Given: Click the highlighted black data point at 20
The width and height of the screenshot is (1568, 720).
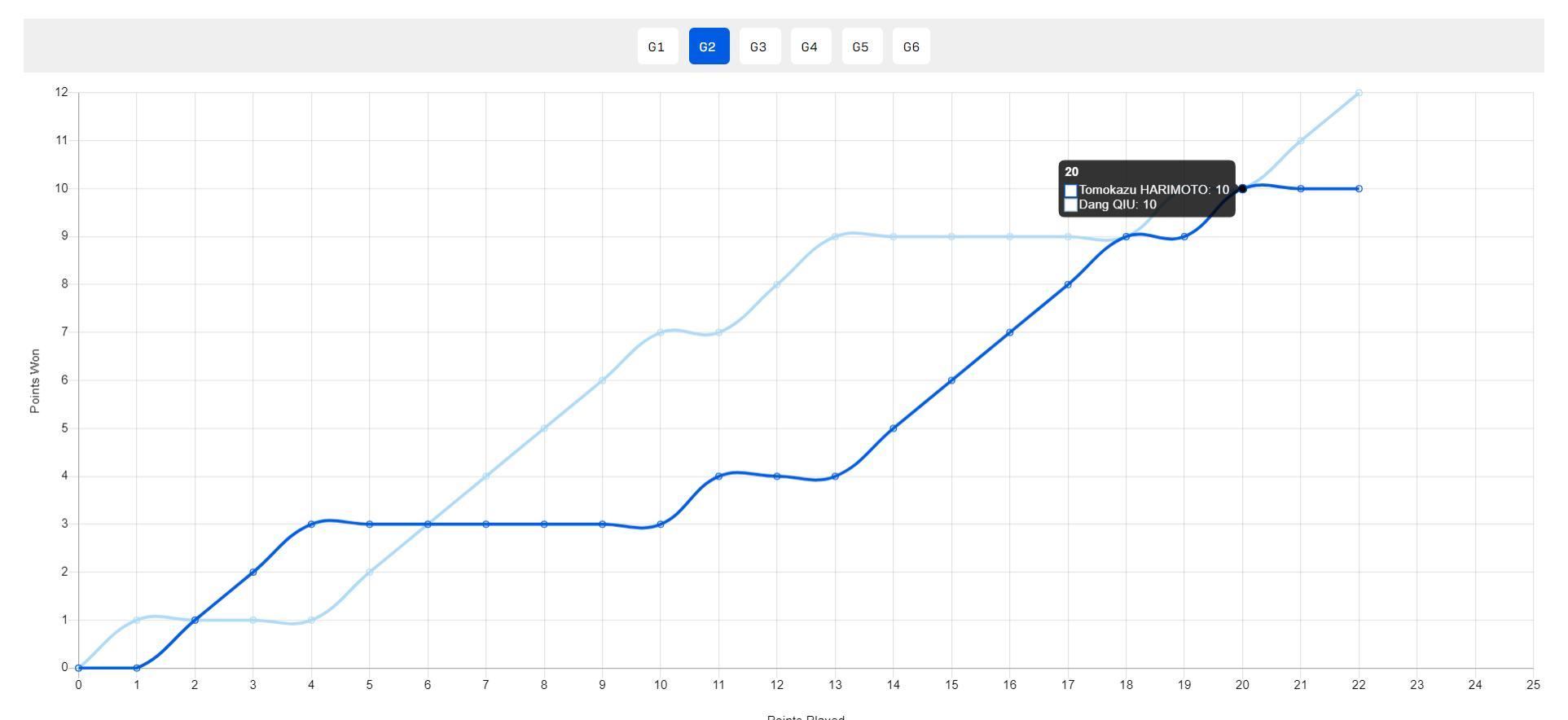Looking at the screenshot, I should pyautogui.click(x=1242, y=189).
